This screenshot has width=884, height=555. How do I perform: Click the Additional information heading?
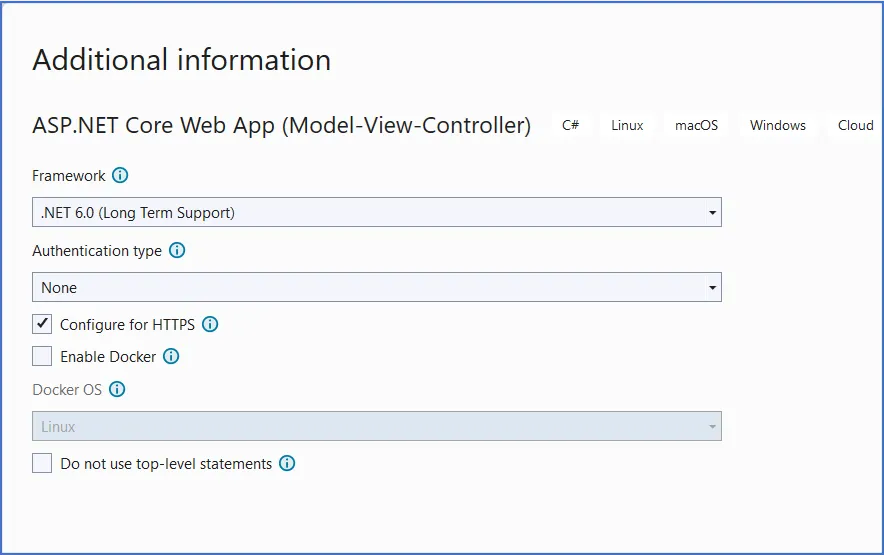(182, 60)
